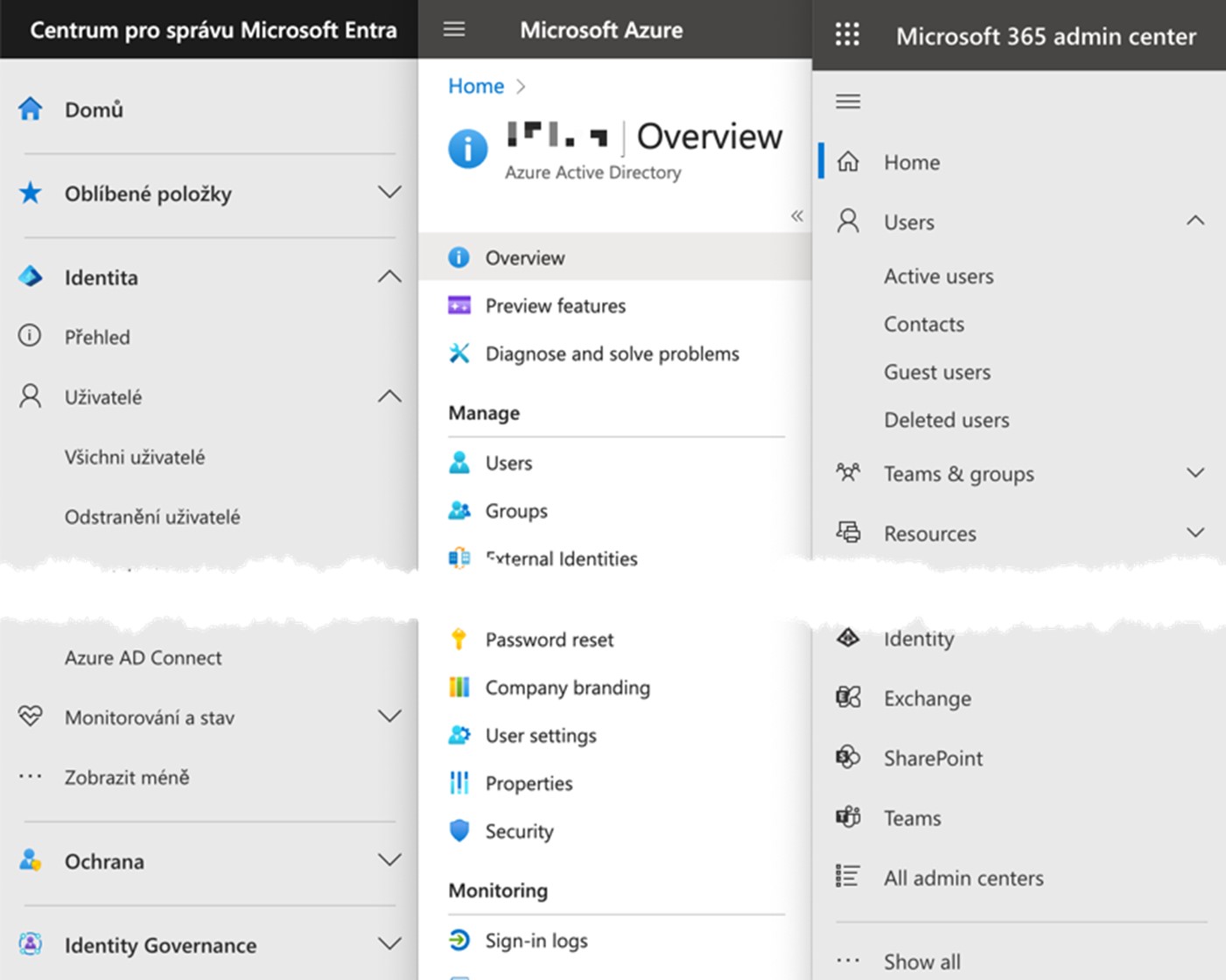This screenshot has width=1226, height=980.
Task: Expand the Resources chevron
Action: pos(1195,532)
